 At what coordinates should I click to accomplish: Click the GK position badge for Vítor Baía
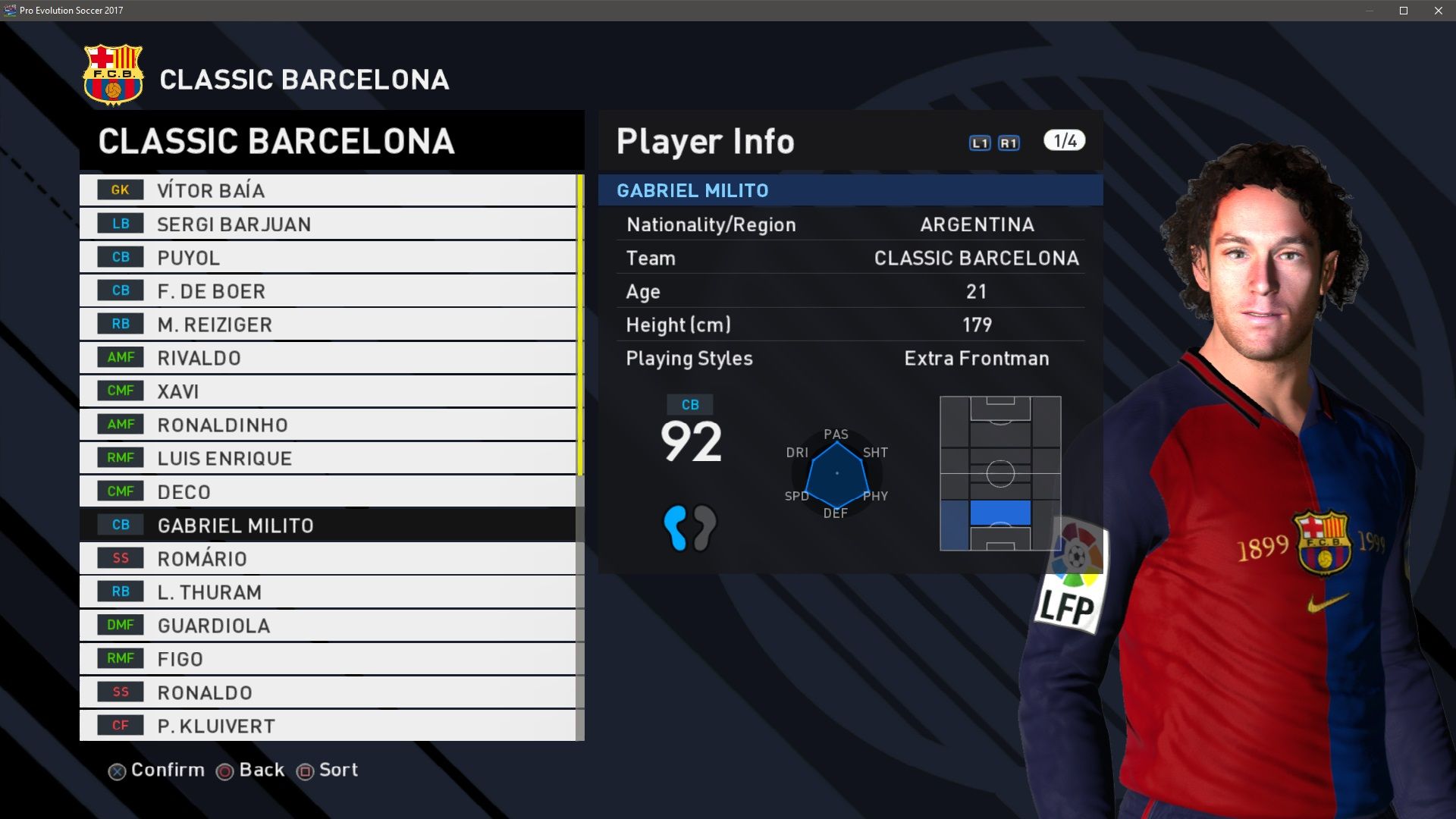click(x=120, y=190)
